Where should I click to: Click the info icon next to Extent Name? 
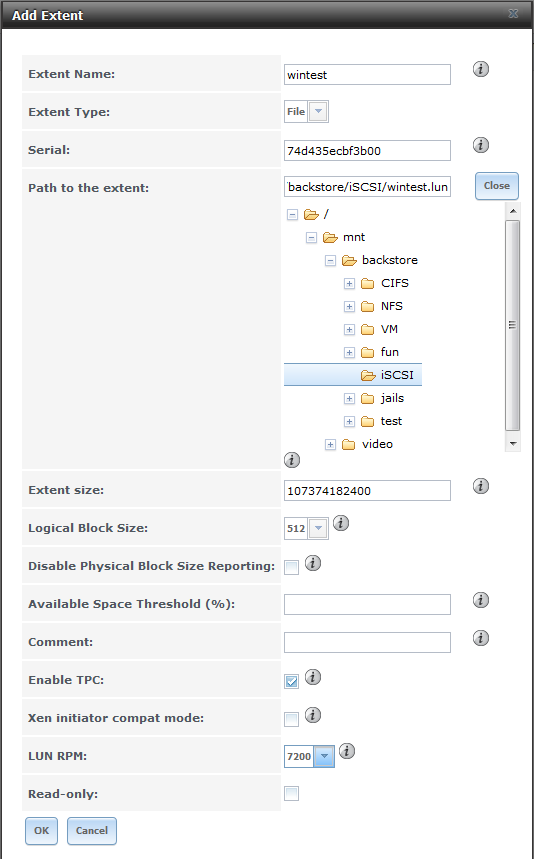[481, 69]
